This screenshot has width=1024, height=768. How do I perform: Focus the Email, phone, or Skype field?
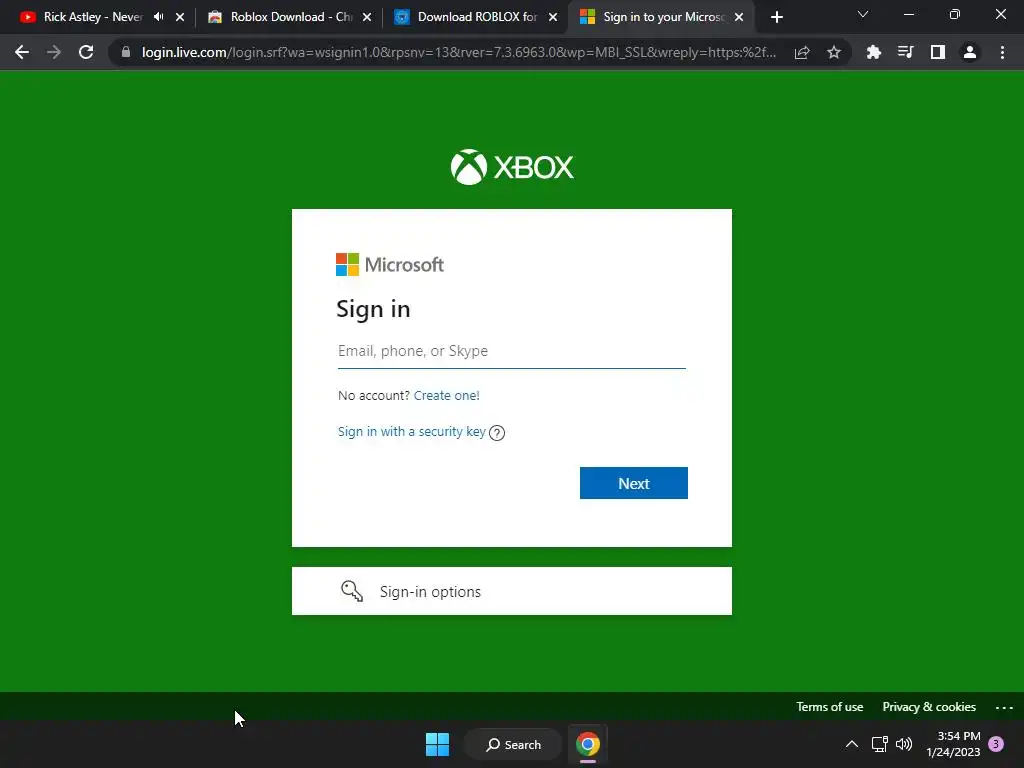point(511,351)
